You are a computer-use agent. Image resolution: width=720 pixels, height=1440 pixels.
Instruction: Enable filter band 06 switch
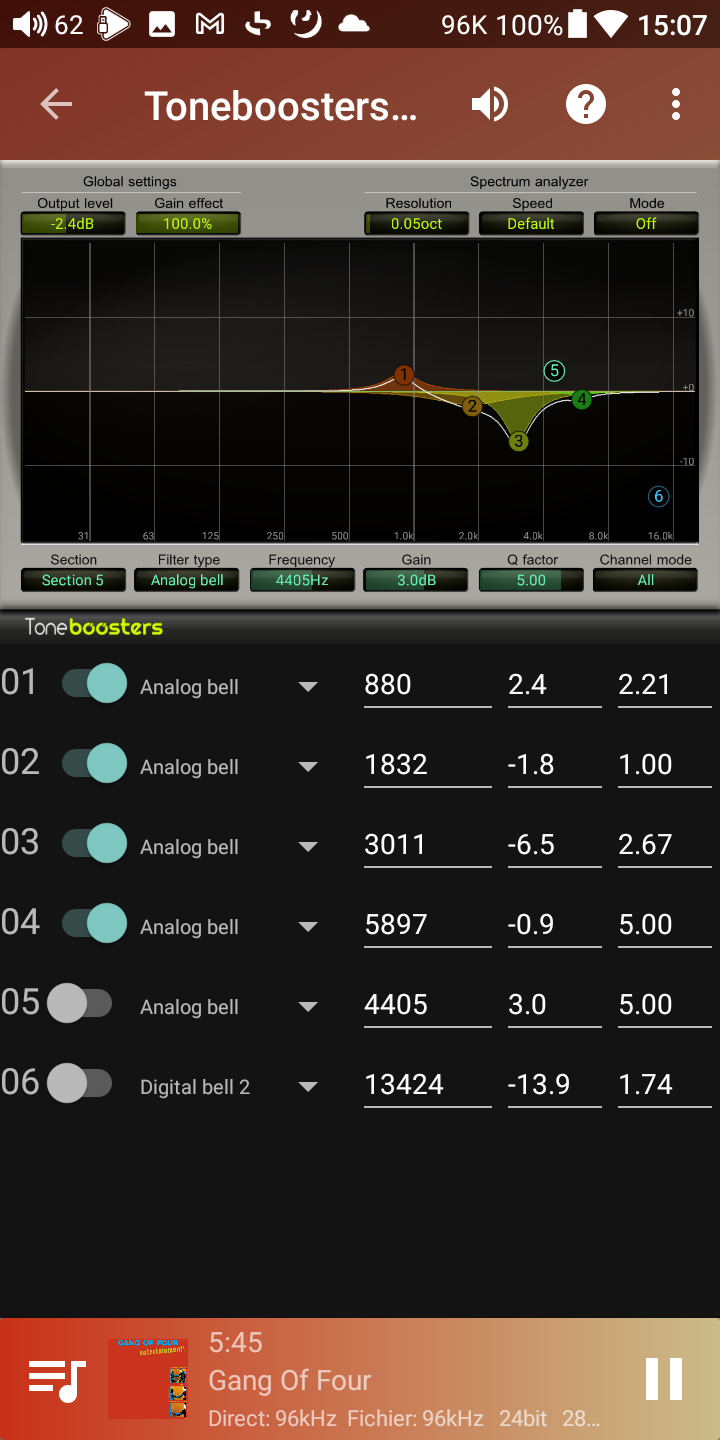[80, 1083]
